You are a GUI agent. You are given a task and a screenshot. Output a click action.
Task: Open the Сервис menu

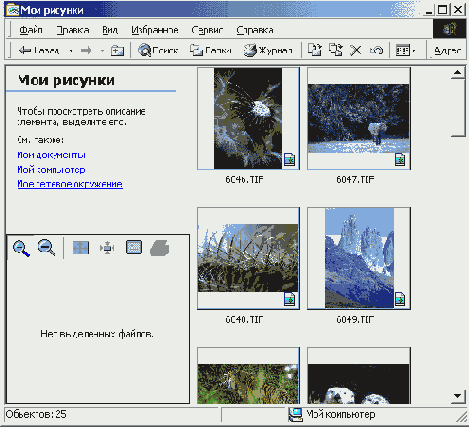pos(207,30)
